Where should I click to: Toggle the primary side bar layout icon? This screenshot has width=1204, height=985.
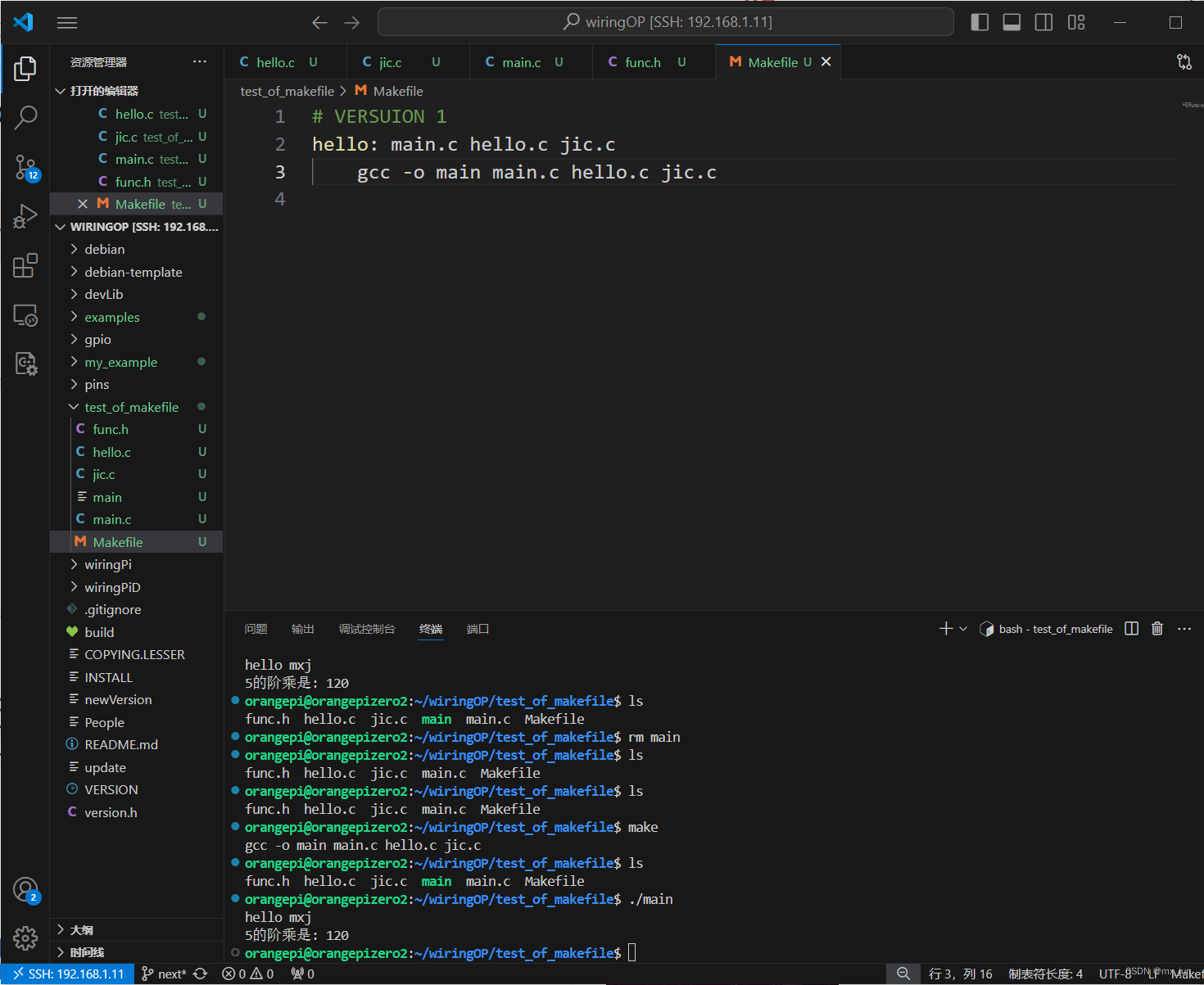[x=980, y=23]
